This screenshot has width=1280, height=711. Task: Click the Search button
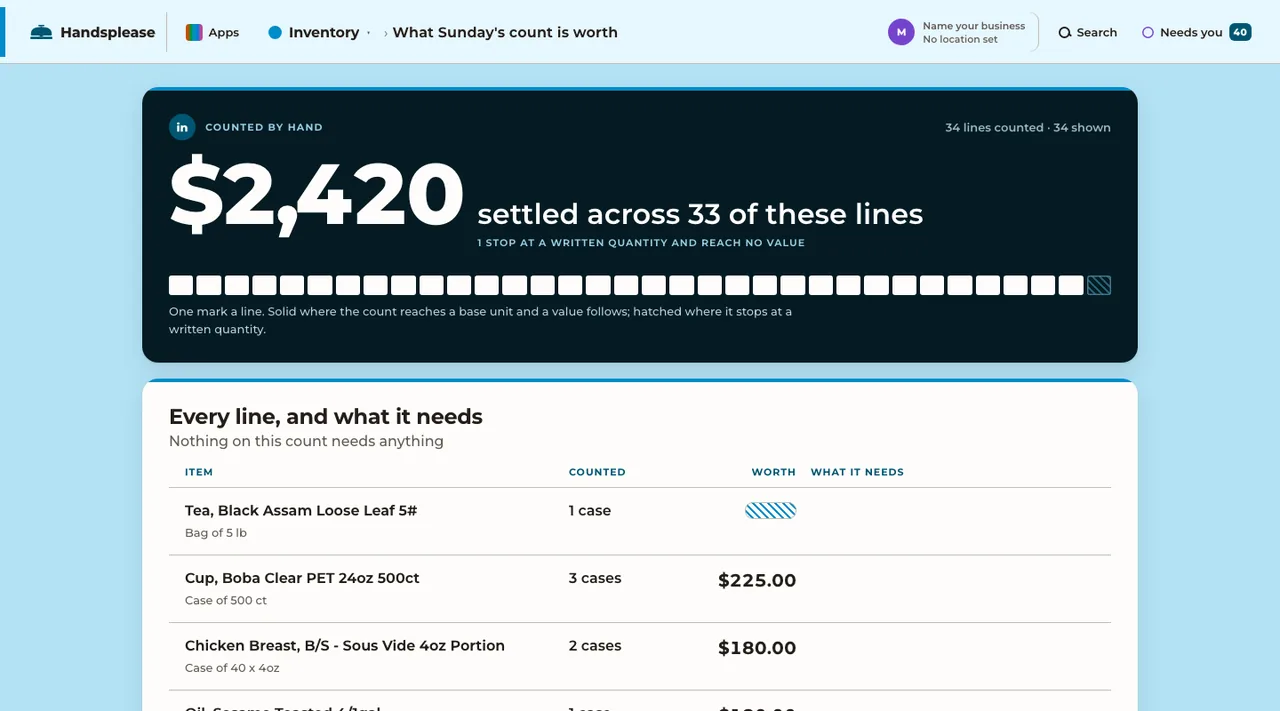click(1088, 32)
